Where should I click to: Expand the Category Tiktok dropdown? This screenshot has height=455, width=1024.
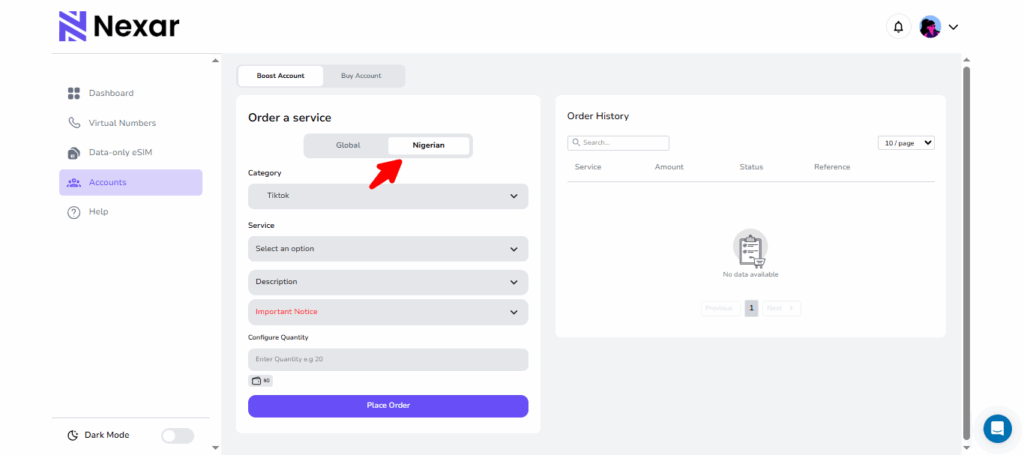pos(388,196)
